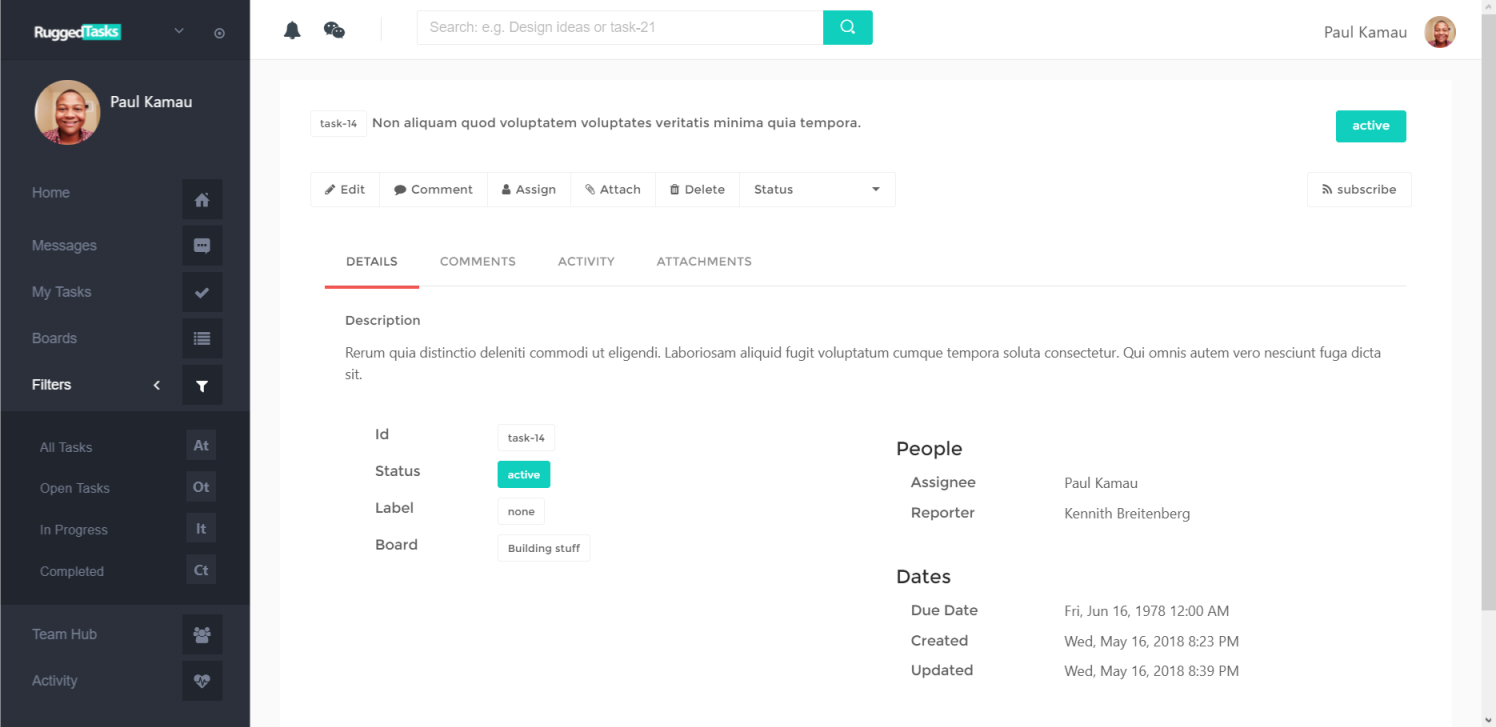Open the Status dropdown in the action bar
This screenshot has width=1496, height=727.
coord(816,189)
